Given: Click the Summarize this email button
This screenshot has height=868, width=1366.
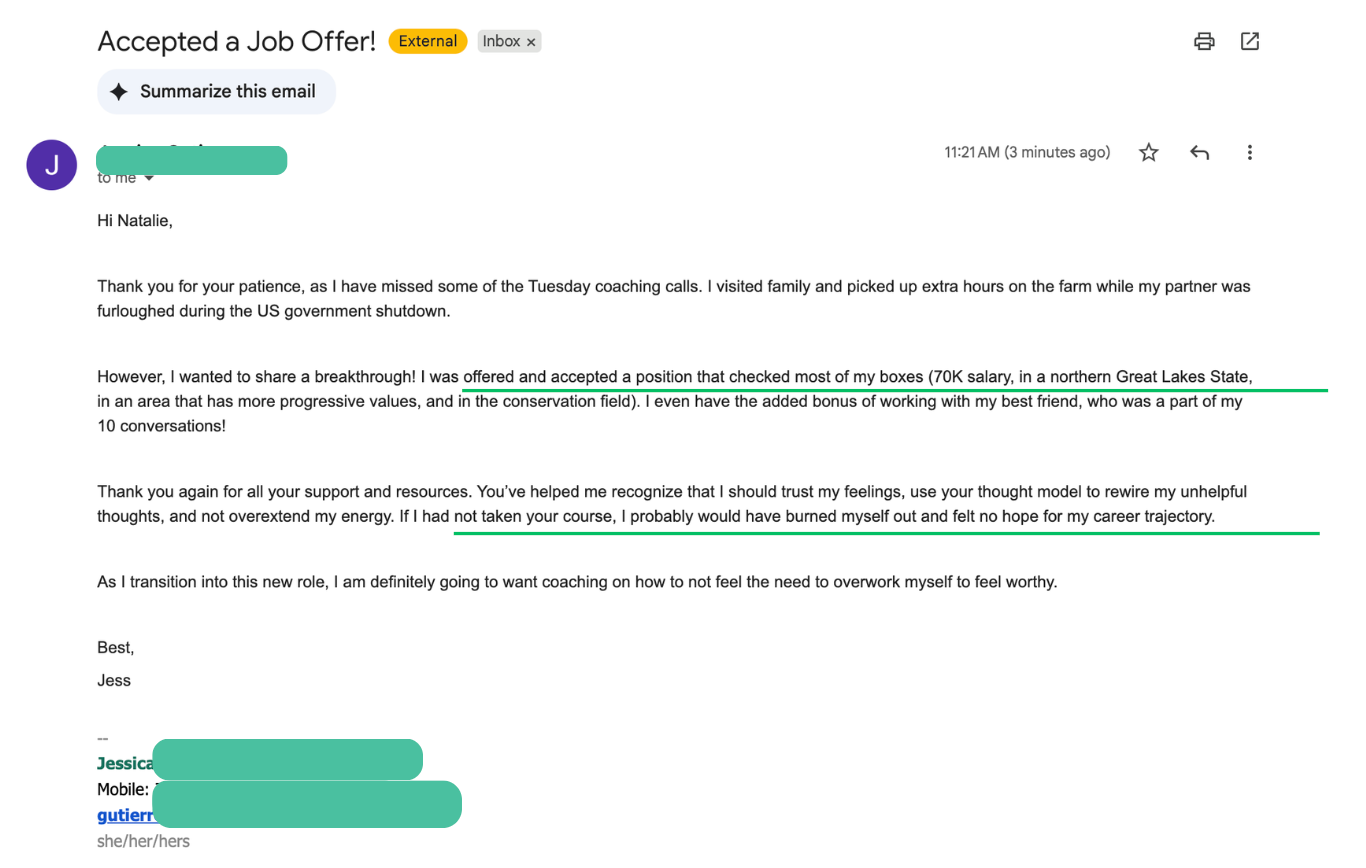Looking at the screenshot, I should click(x=216, y=91).
